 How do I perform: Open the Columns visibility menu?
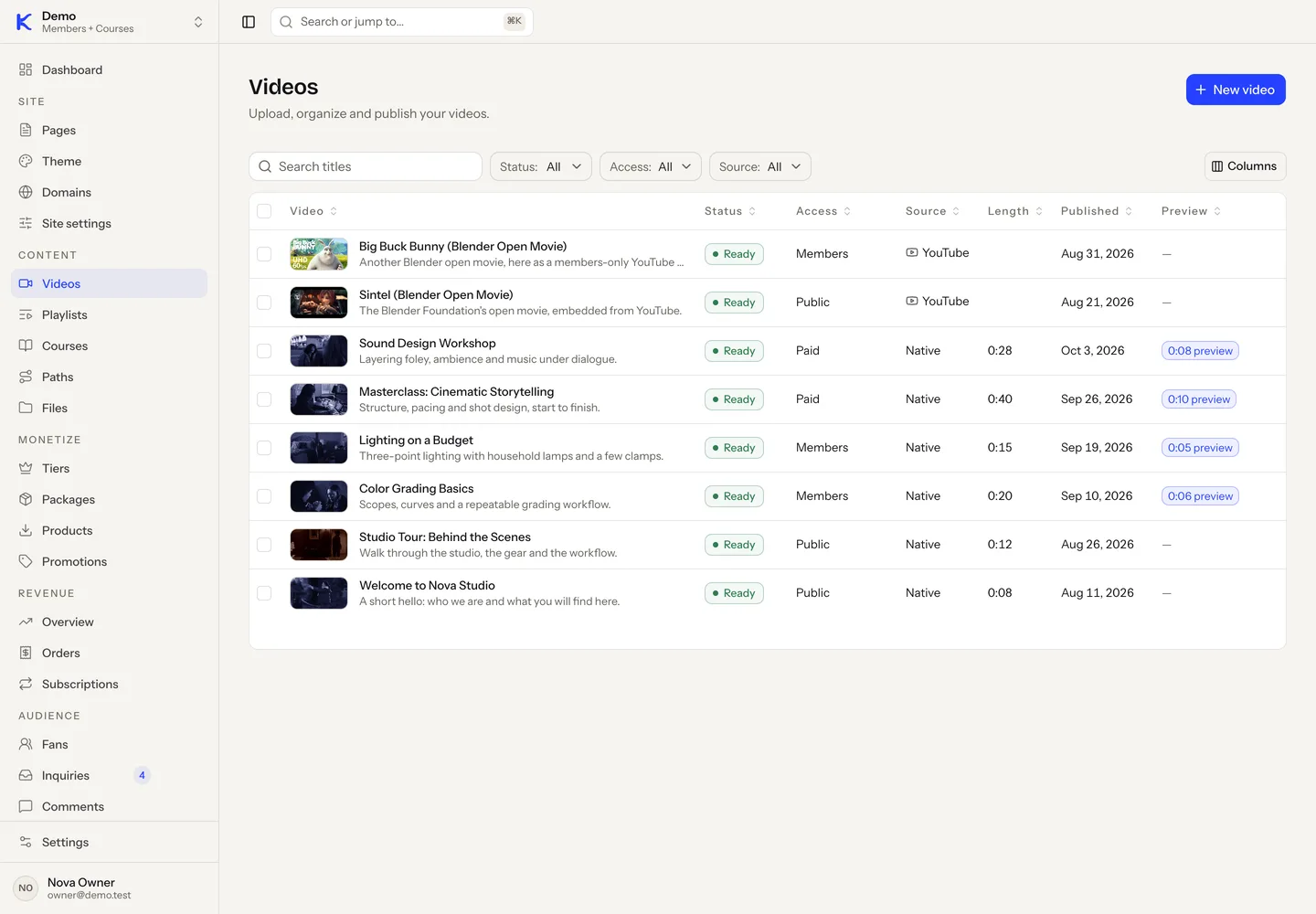tap(1245, 166)
